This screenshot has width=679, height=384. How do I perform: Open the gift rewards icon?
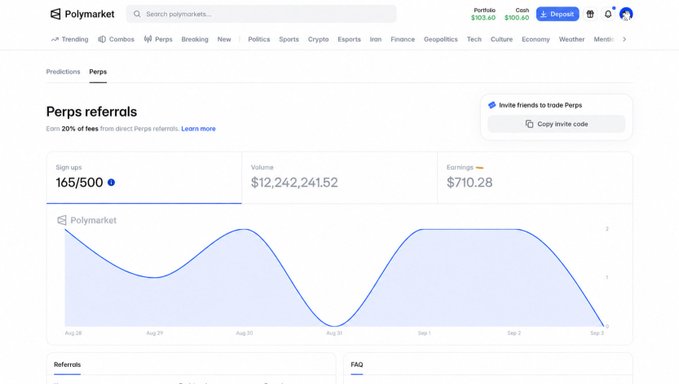[x=590, y=14]
